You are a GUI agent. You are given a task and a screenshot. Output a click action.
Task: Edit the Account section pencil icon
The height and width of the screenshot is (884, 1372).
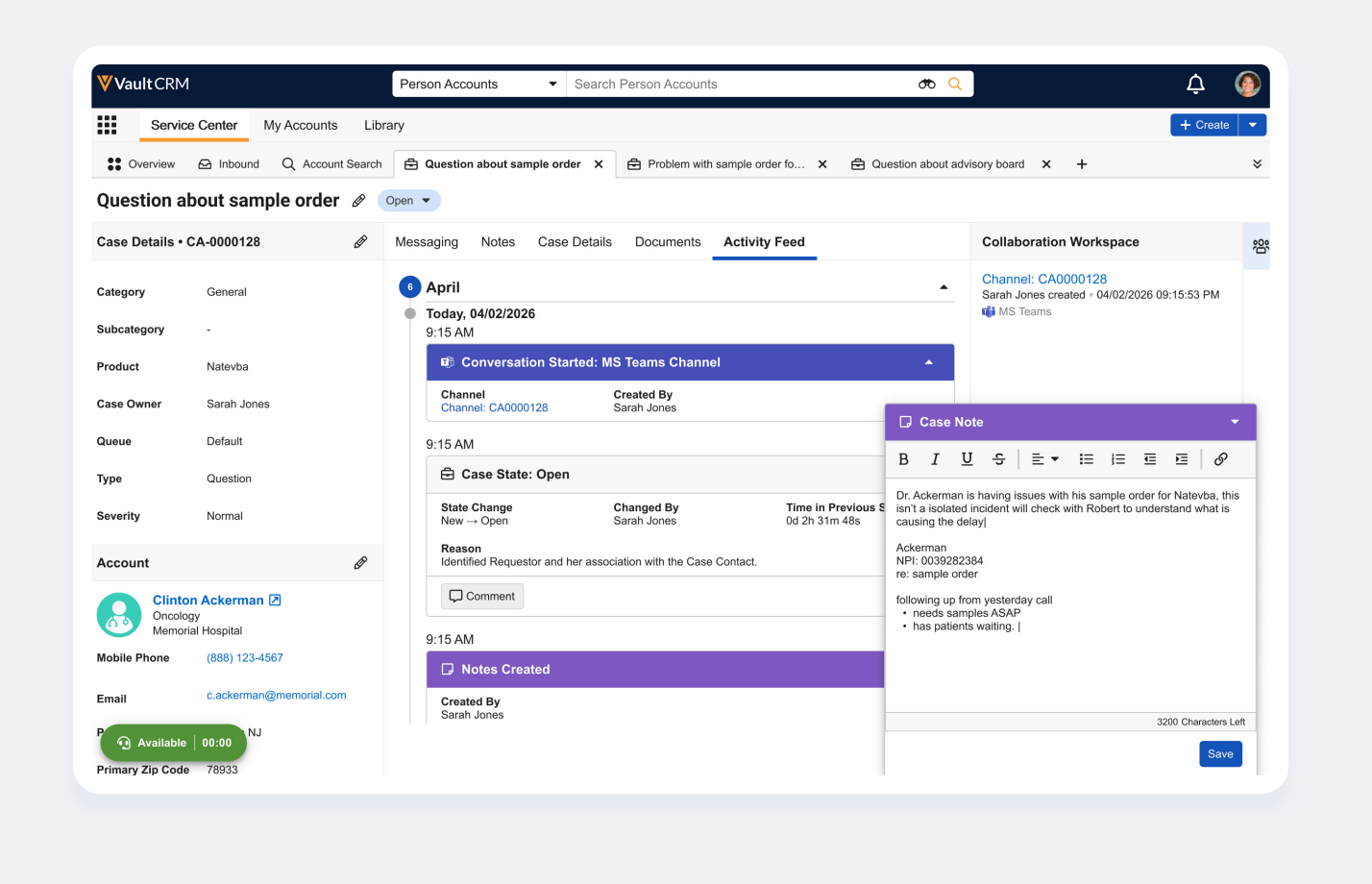coord(360,563)
